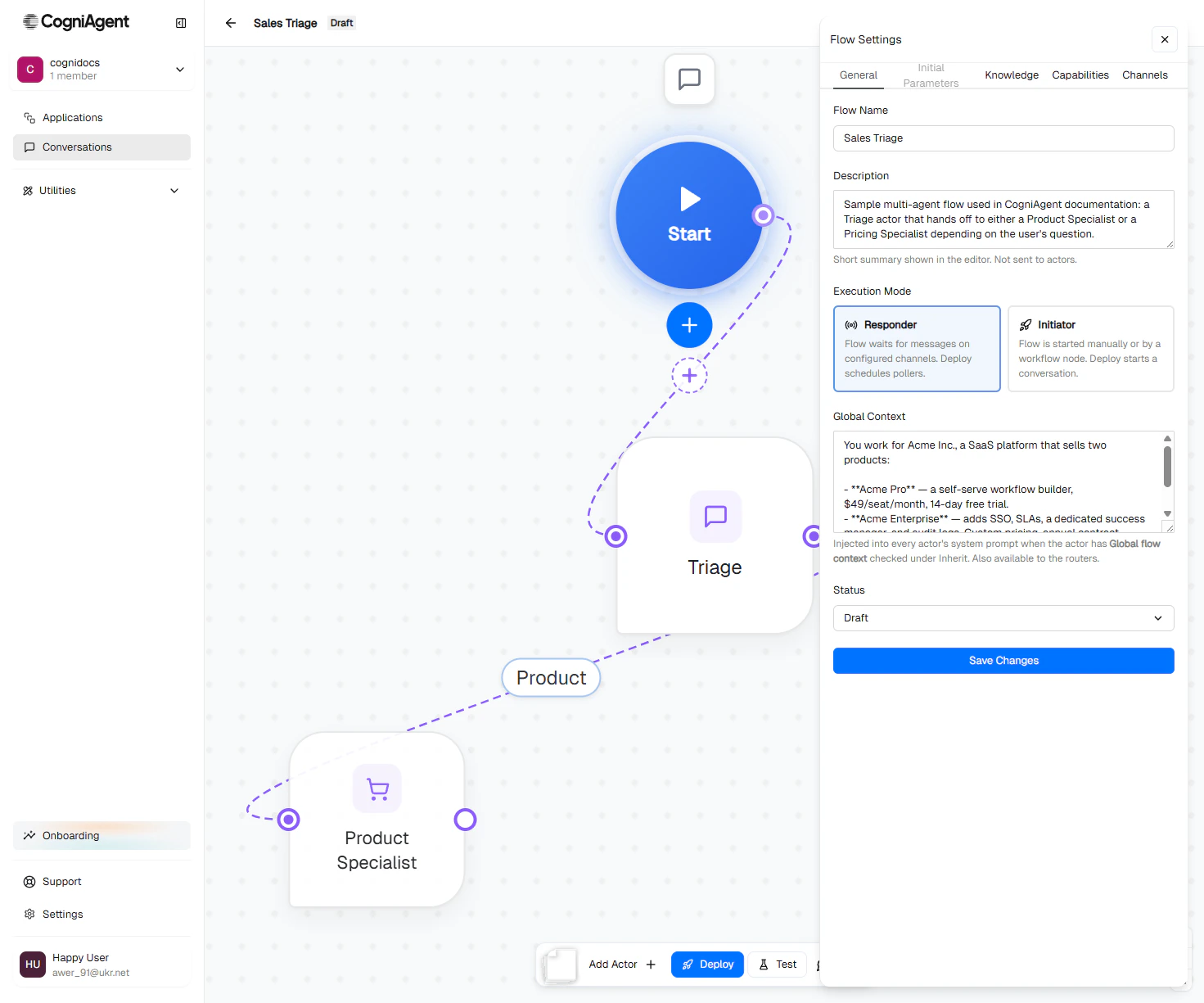
Task: Click the Settings gear icon
Action: 29,914
